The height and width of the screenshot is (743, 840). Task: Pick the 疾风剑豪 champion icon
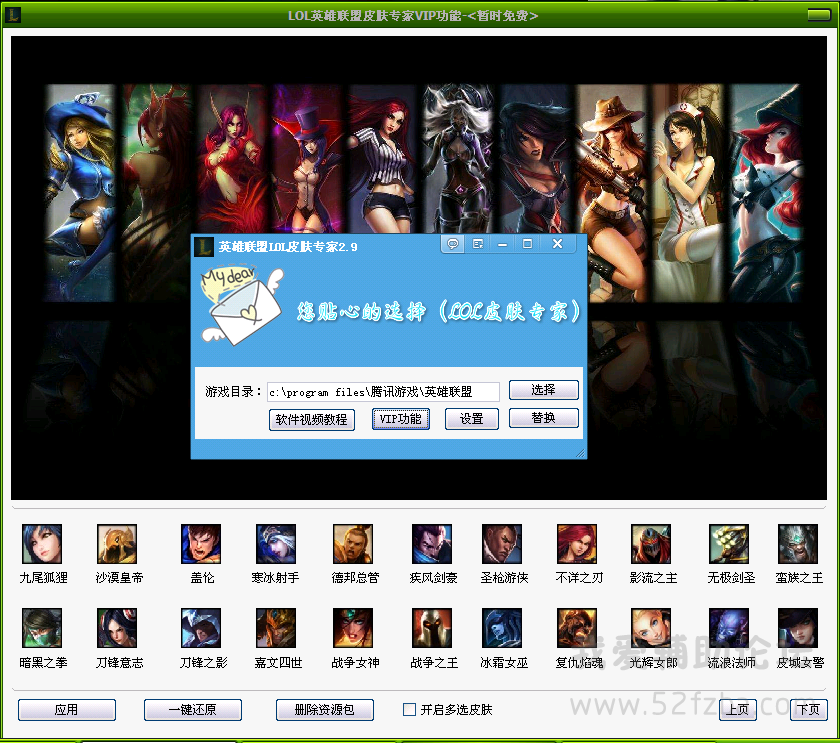432,544
